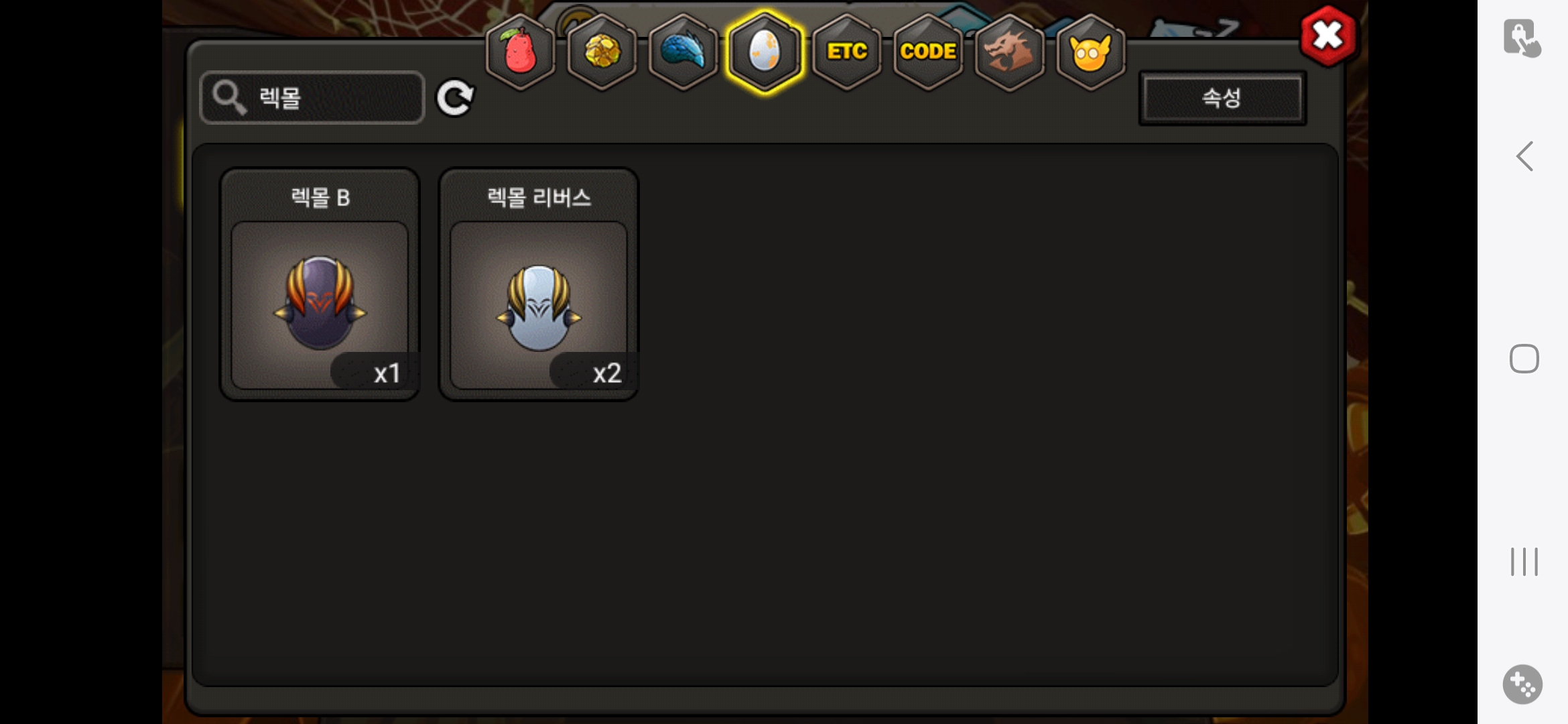Select the 렉몰 B egg card

[x=320, y=284]
